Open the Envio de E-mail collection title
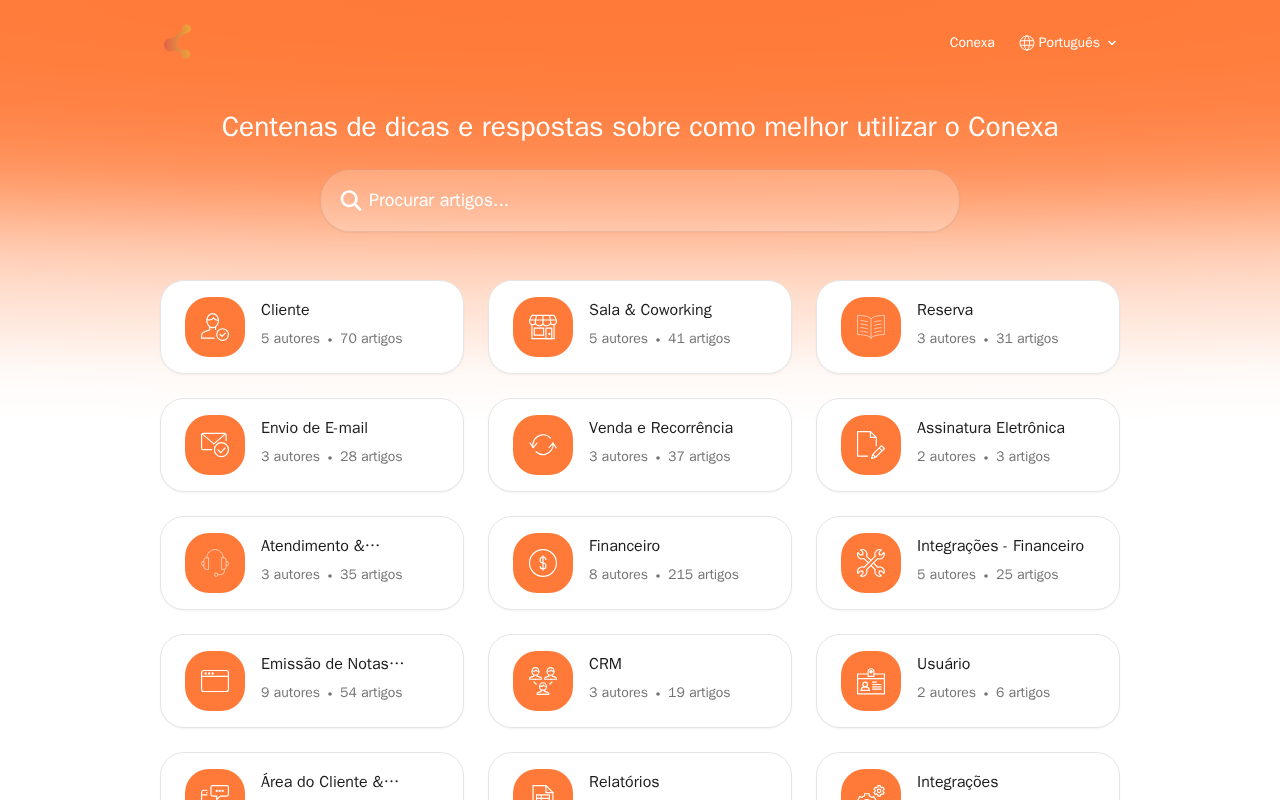1280x800 pixels. coord(314,428)
